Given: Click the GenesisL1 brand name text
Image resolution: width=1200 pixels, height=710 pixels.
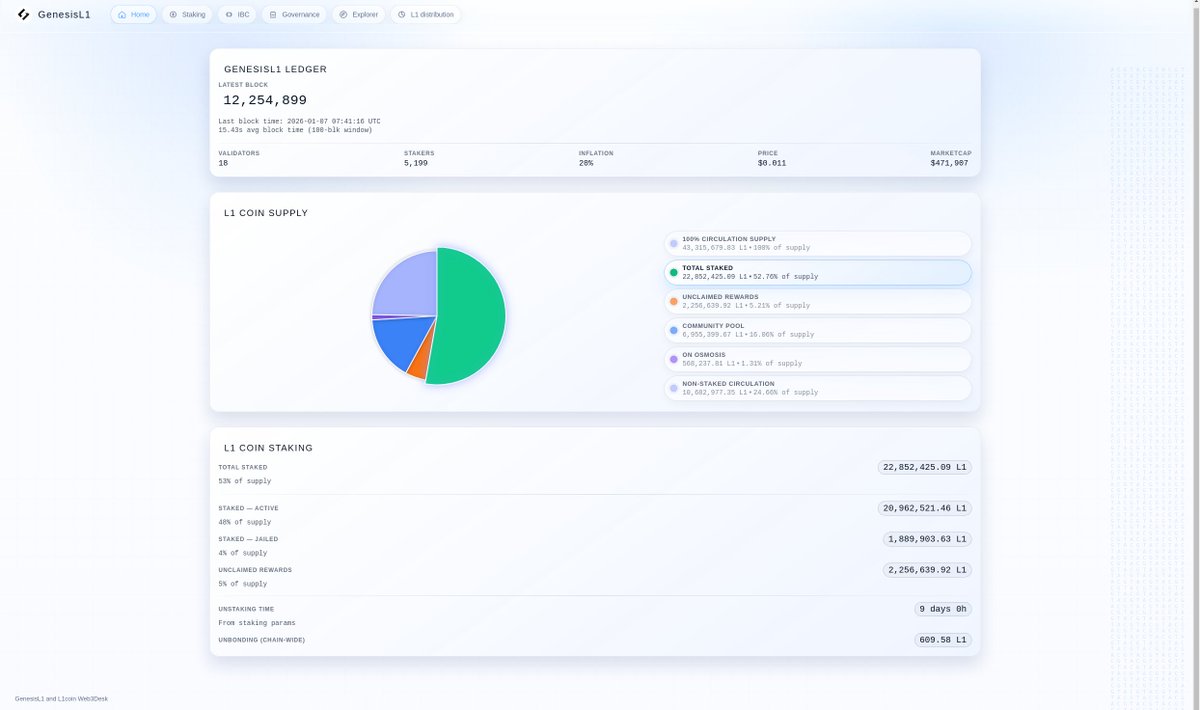Looking at the screenshot, I should 64,15.
